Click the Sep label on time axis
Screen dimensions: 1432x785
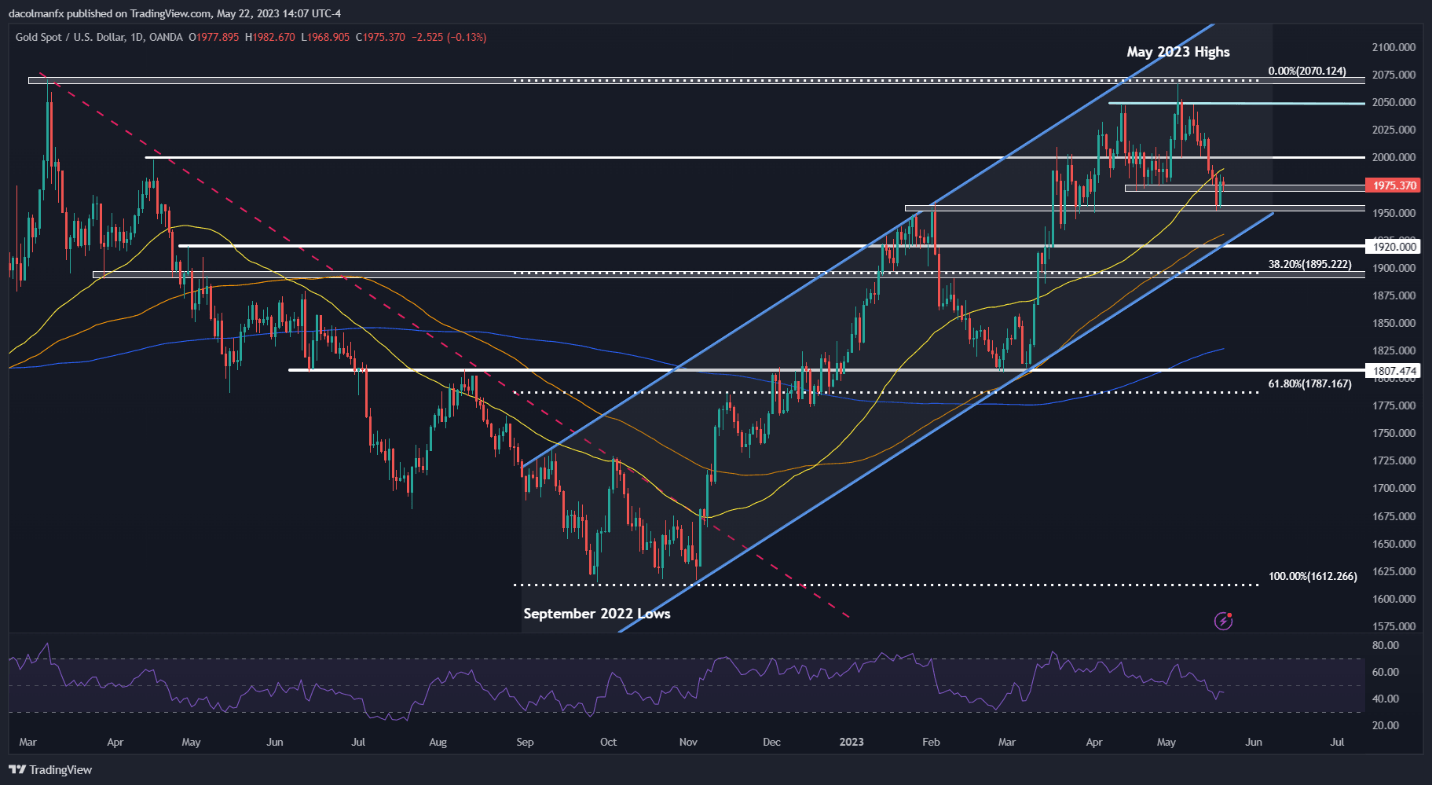[526, 744]
